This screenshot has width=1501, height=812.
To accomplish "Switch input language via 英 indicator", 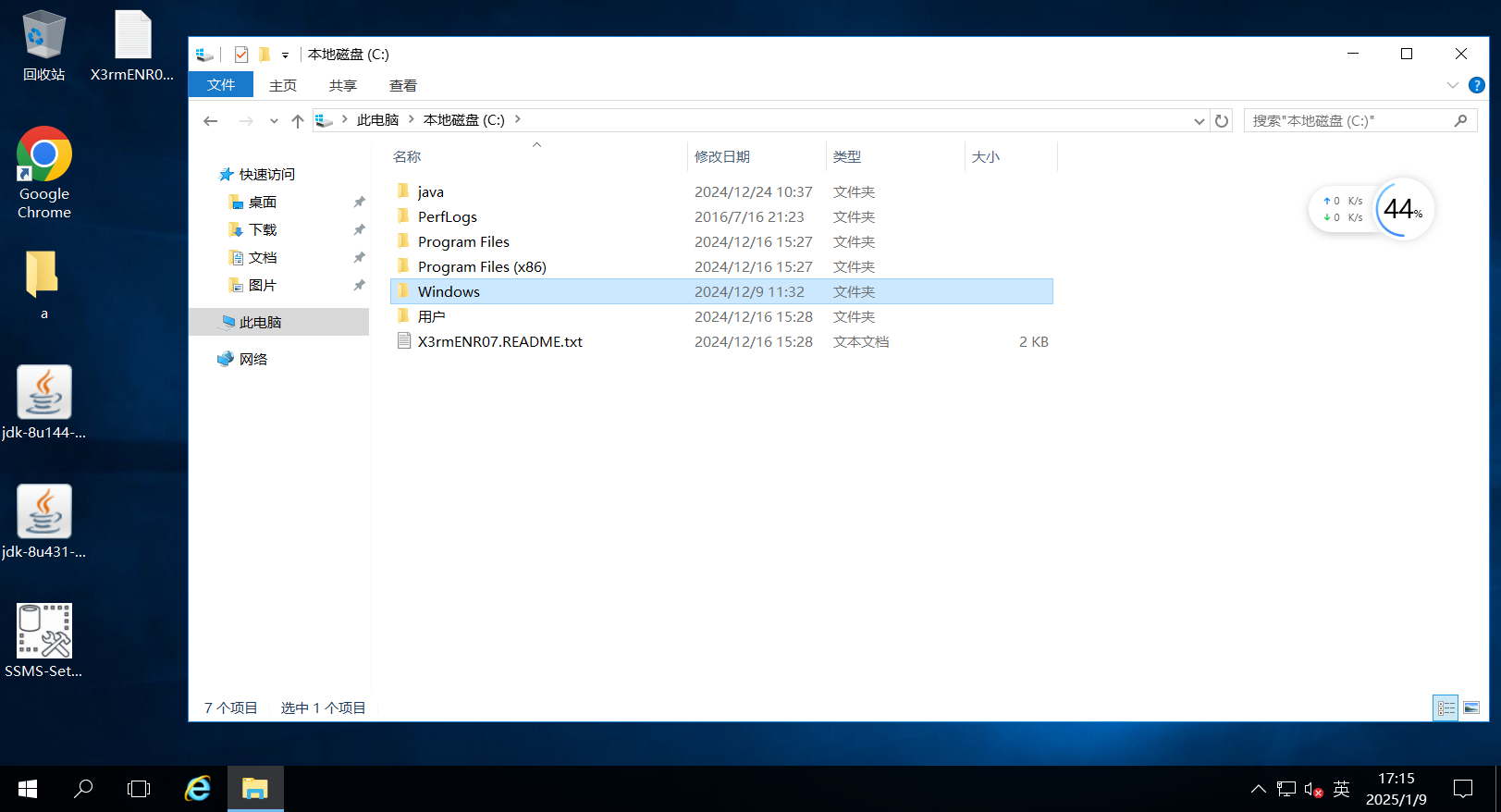I will pyautogui.click(x=1342, y=789).
